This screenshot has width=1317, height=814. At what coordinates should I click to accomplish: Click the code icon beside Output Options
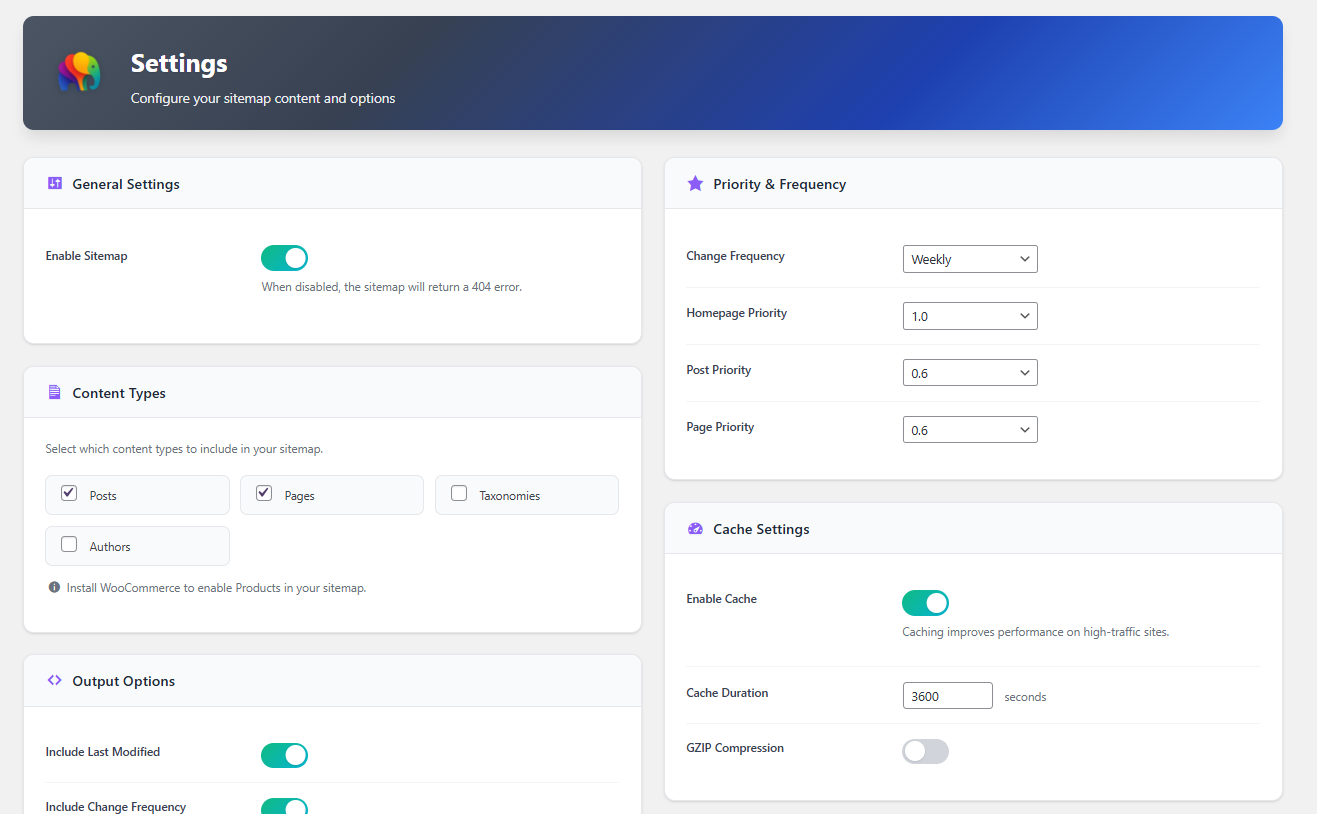coord(54,680)
